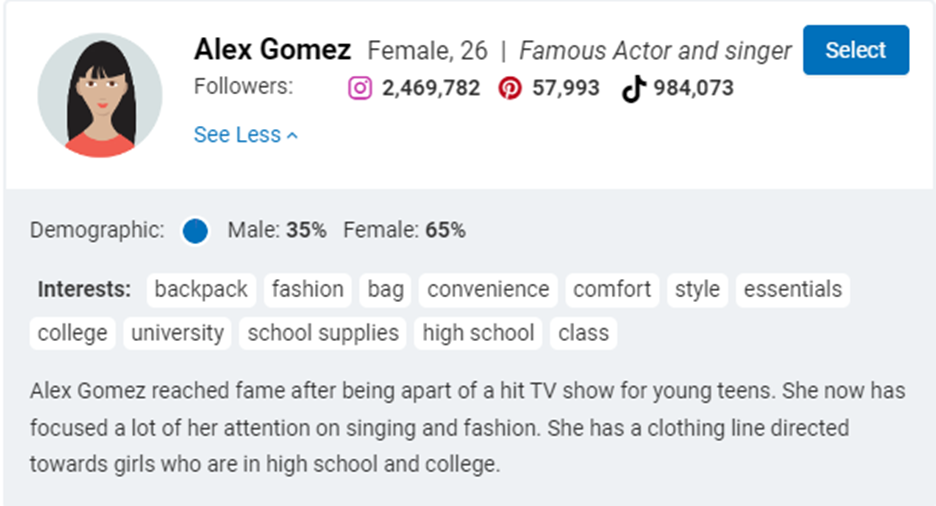Click the style interest tag
The height and width of the screenshot is (506, 936).
697,290
